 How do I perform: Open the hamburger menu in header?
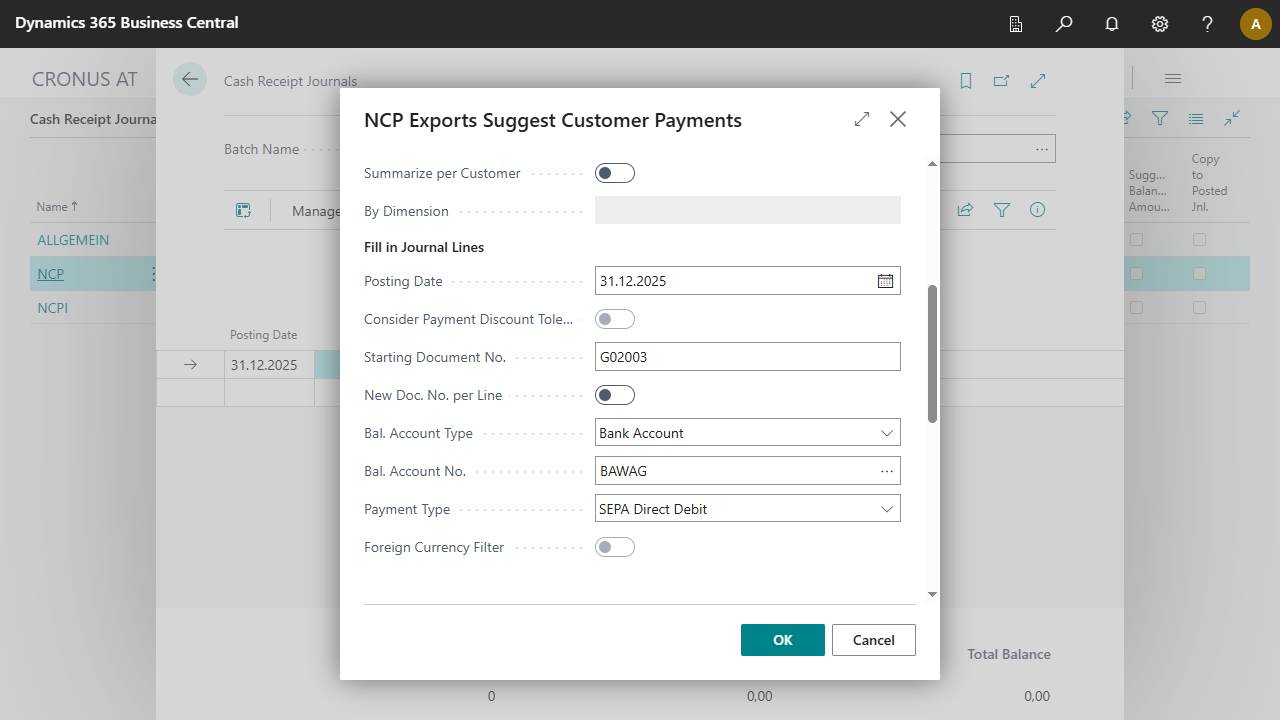coord(1173,78)
